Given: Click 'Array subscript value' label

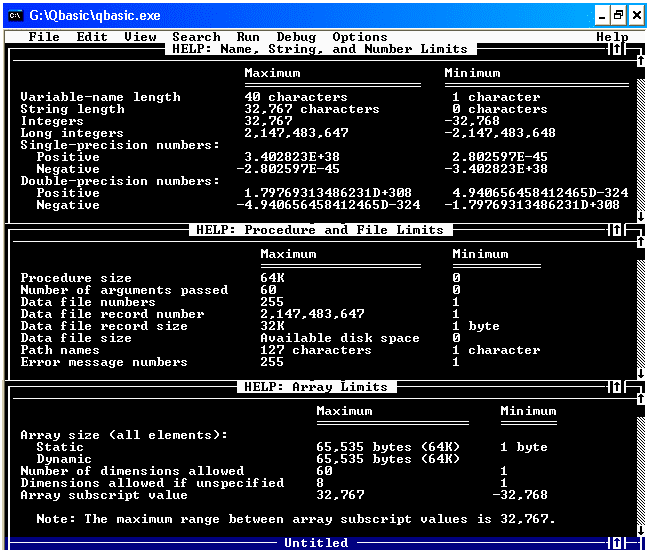Looking at the screenshot, I should [x=104, y=495].
